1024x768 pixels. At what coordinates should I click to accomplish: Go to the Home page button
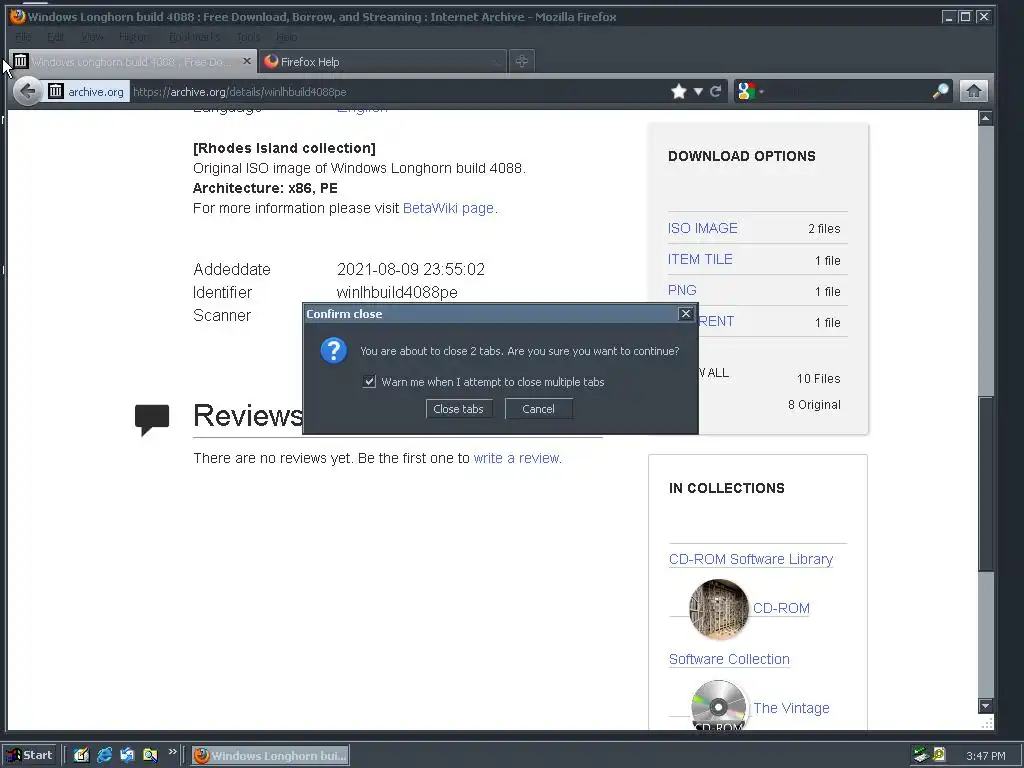(973, 91)
